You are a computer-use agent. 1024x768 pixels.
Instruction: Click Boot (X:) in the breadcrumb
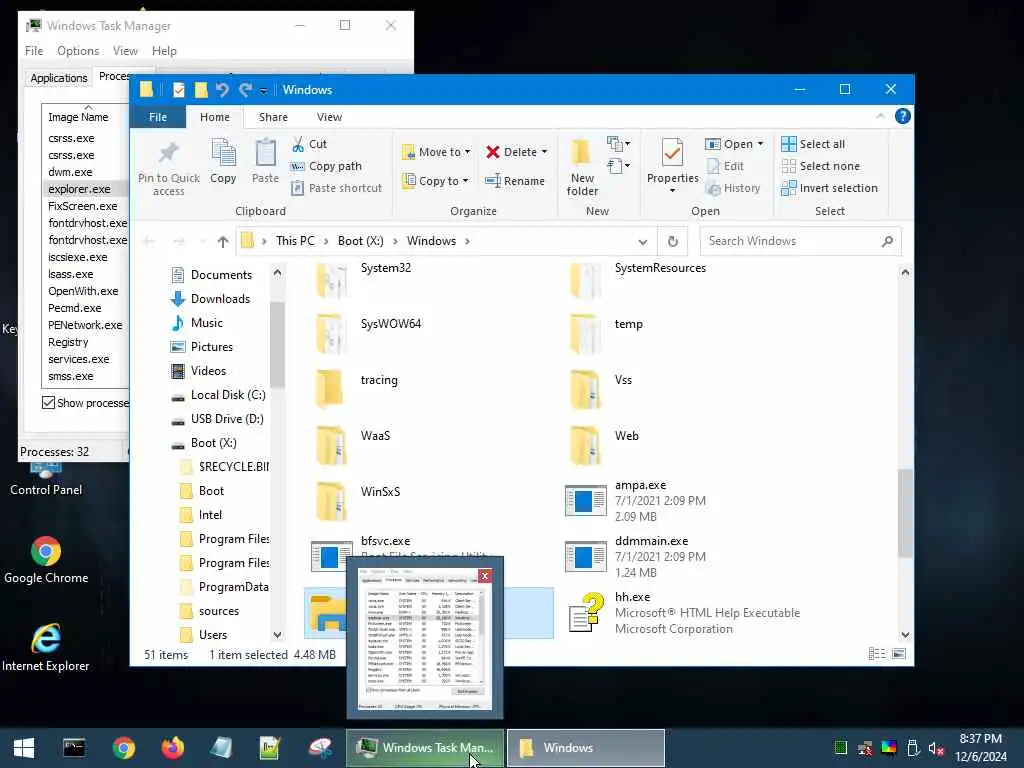[360, 241]
